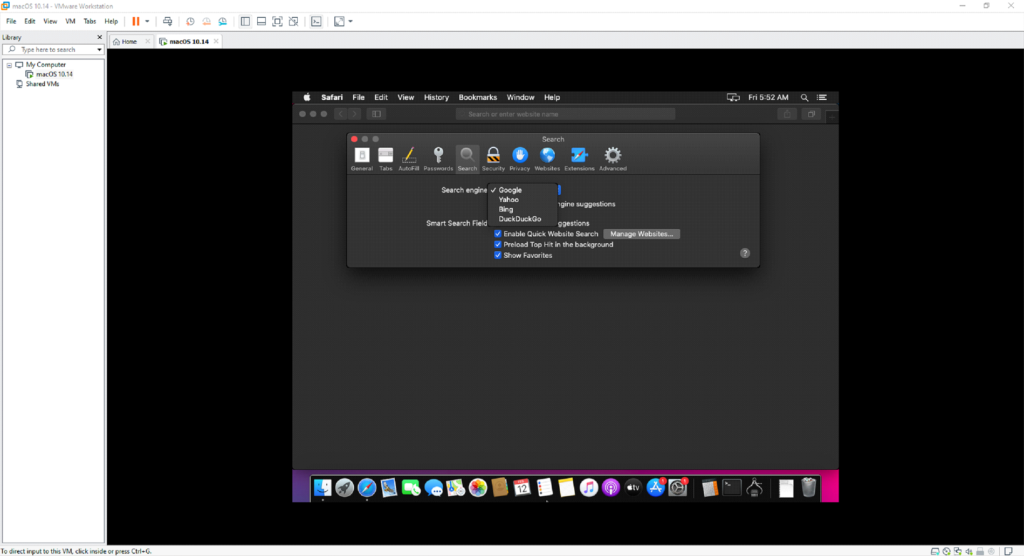Open library search filter dropdown arrow

(99, 50)
